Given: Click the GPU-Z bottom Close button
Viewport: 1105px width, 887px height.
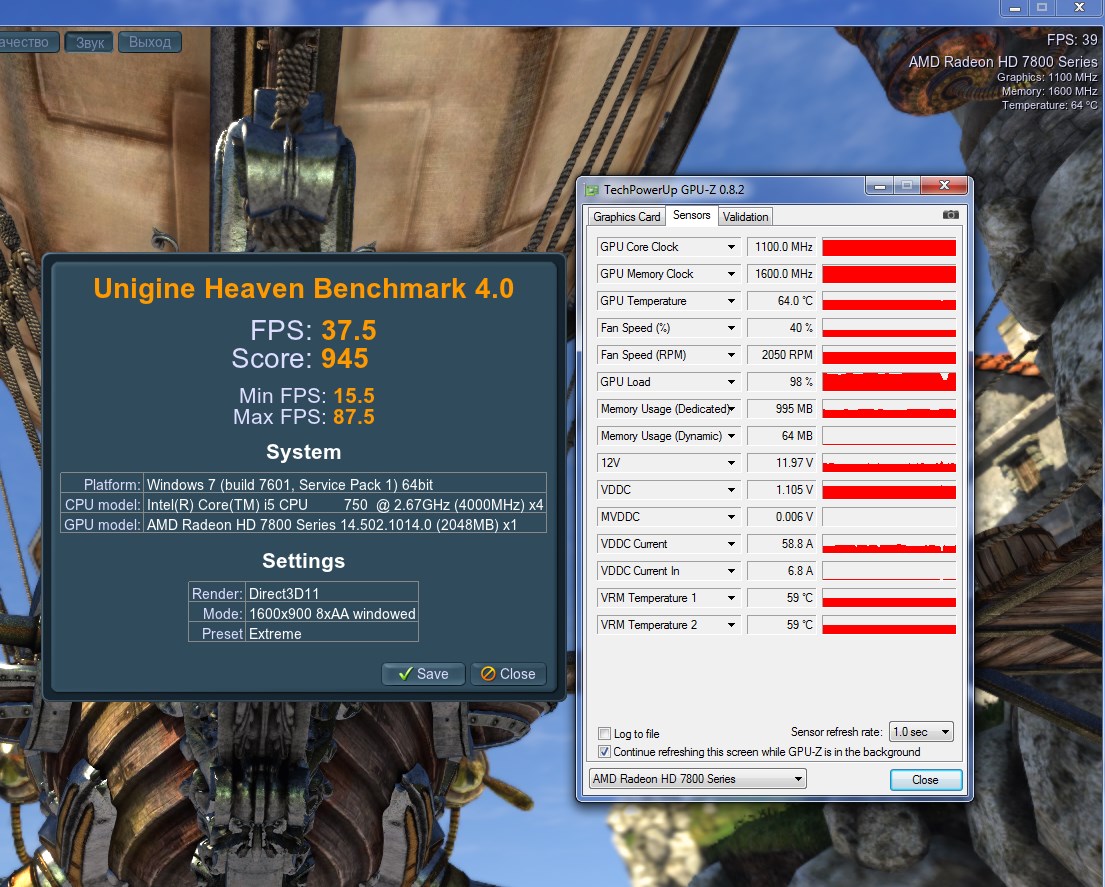Looking at the screenshot, I should [925, 780].
